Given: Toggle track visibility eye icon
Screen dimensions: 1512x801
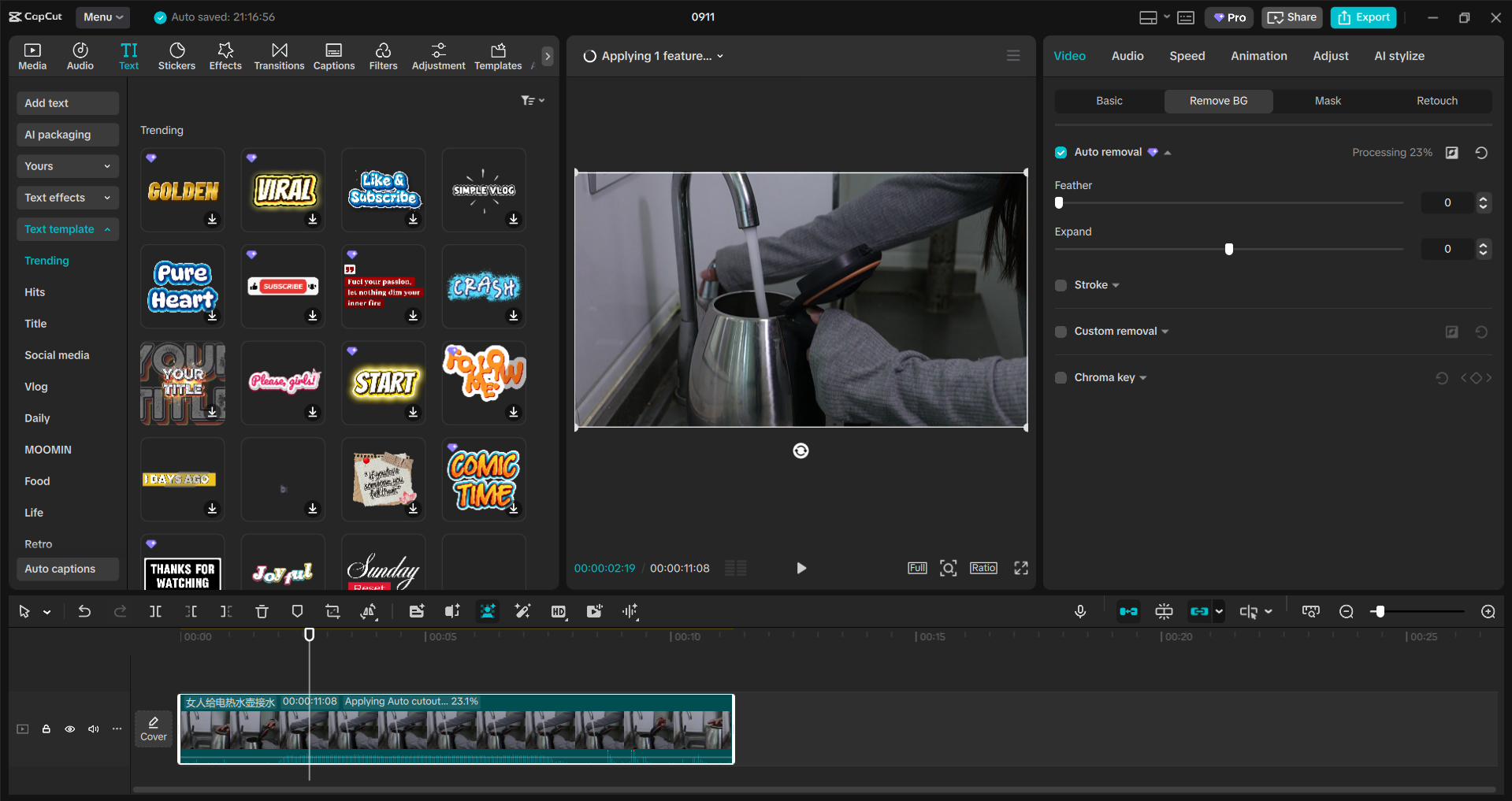Looking at the screenshot, I should (70, 729).
